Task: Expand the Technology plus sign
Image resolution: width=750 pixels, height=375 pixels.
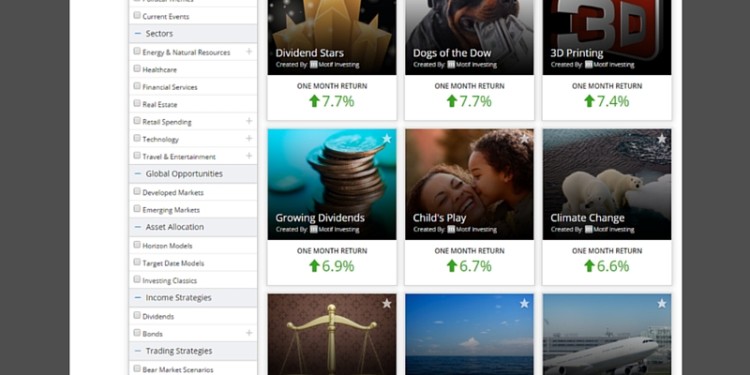Action: coord(249,138)
